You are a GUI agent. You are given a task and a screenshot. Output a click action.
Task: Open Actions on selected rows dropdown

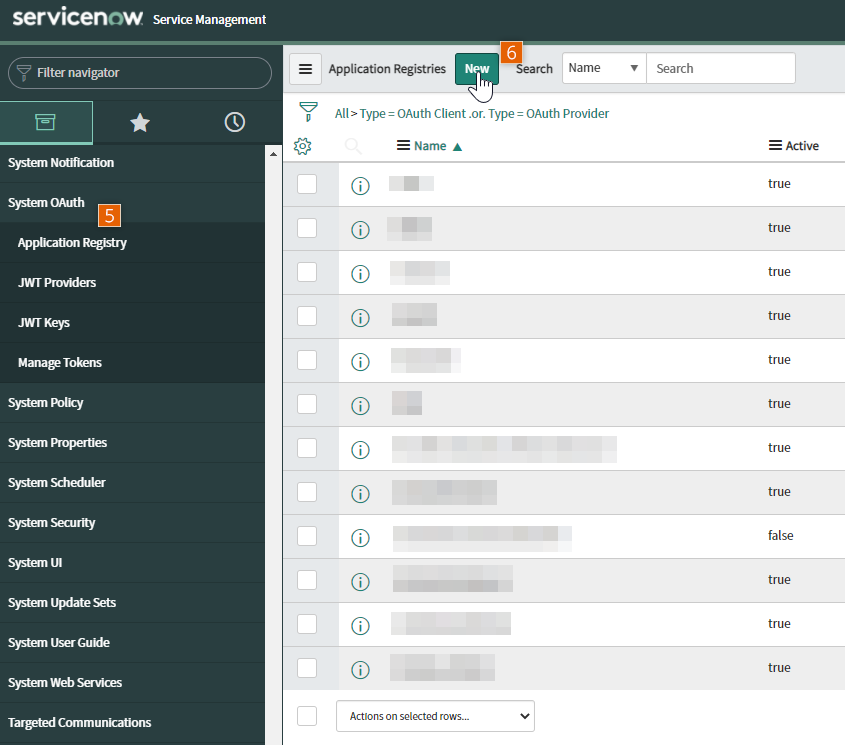coord(435,716)
